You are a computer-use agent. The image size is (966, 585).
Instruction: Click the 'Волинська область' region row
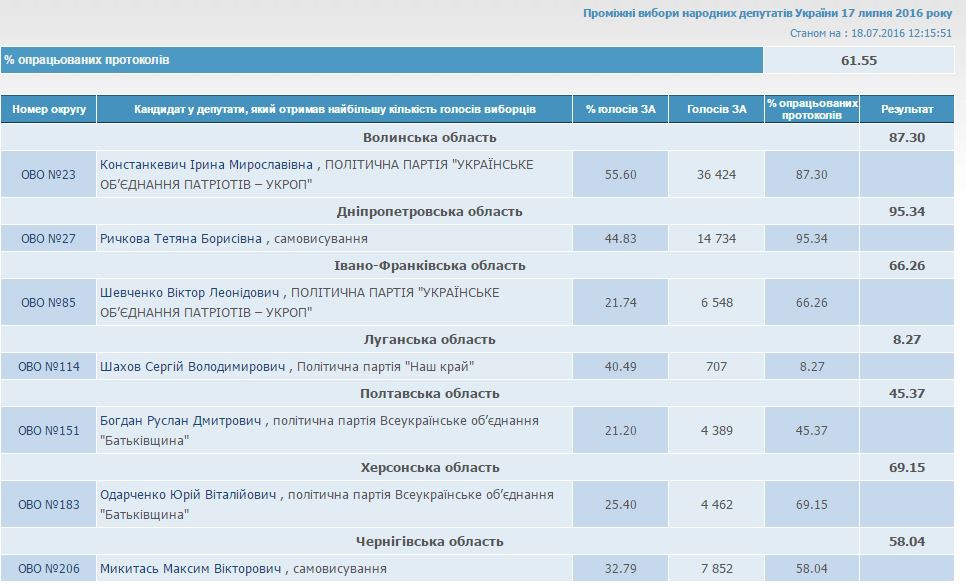click(429, 138)
